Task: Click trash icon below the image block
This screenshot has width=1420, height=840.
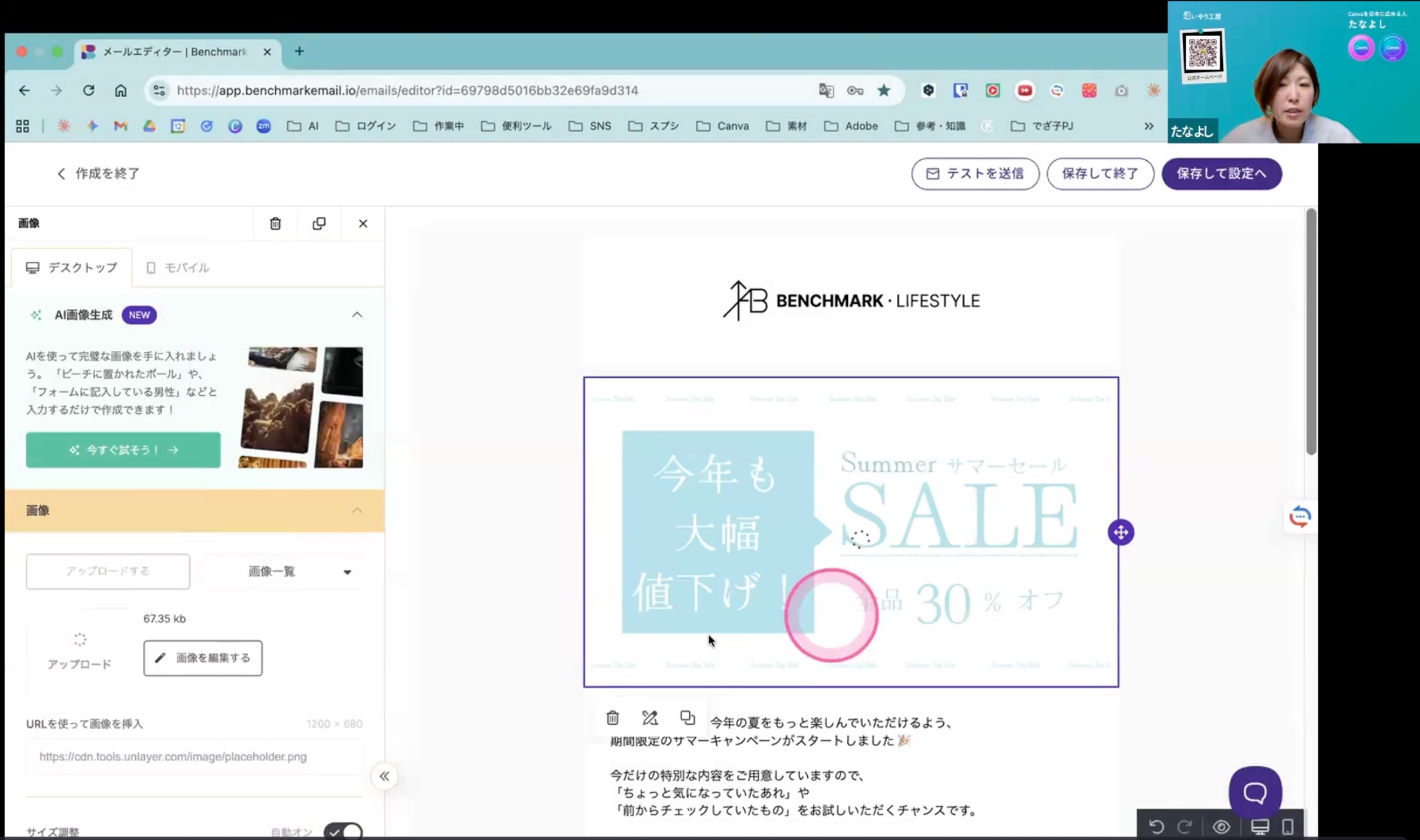Action: point(612,717)
